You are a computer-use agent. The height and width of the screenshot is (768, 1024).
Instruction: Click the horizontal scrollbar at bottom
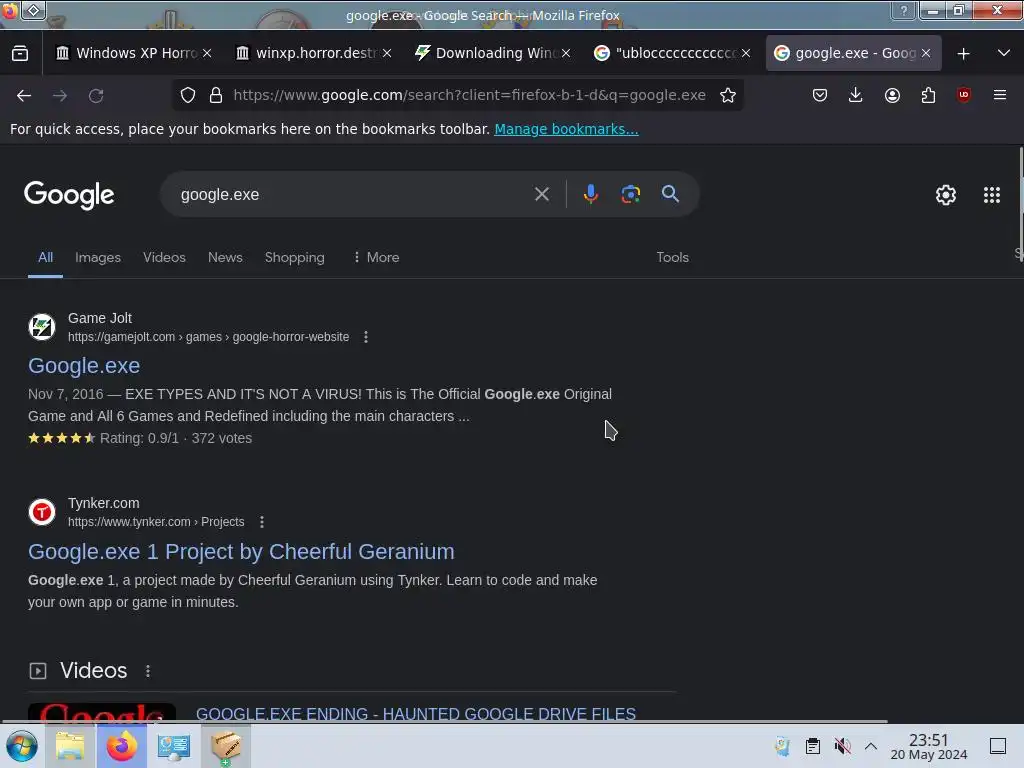pyautogui.click(x=445, y=722)
